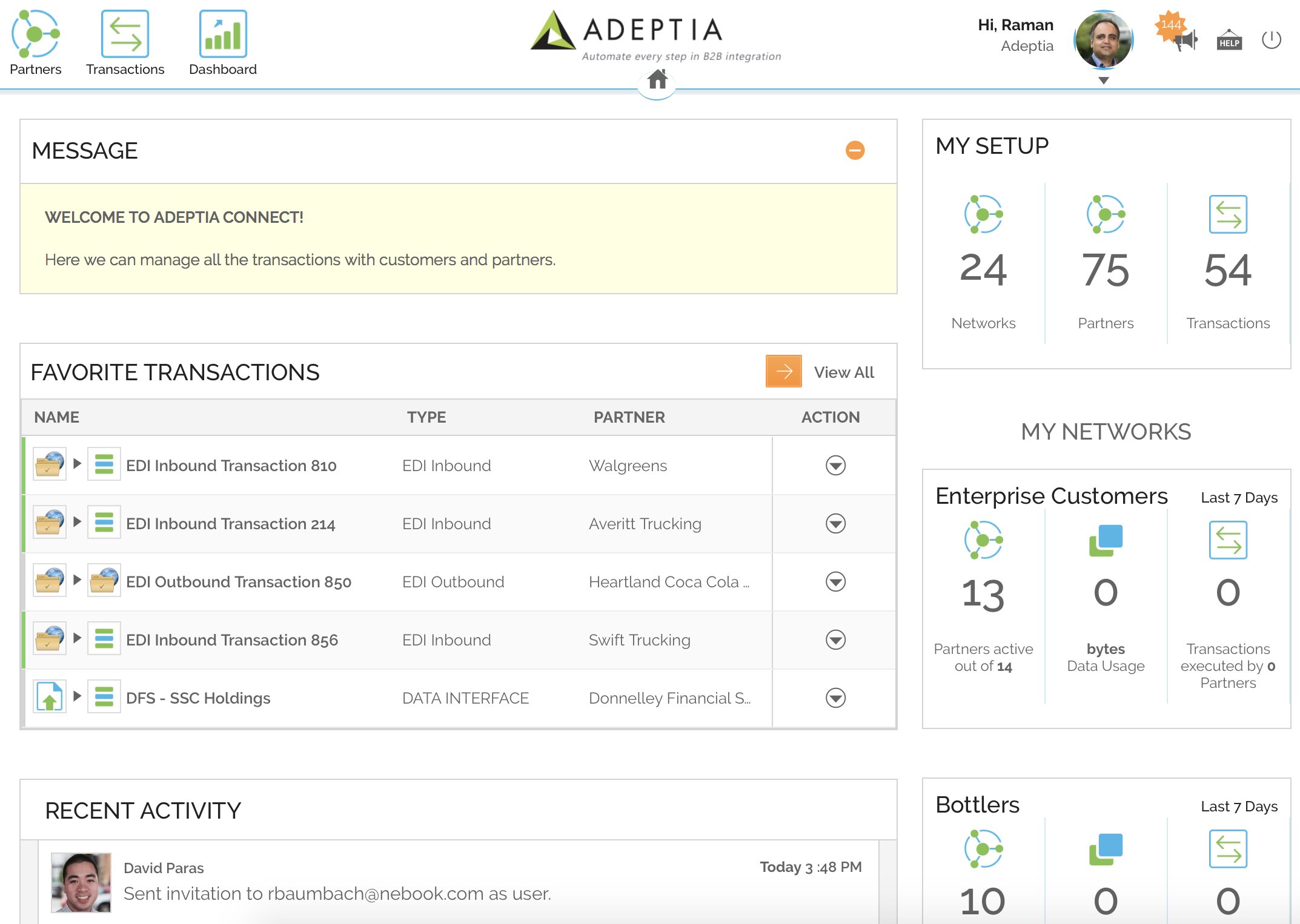Screen dimensions: 1300x924
Task: Open action dropdown for DFS - SSC Holdings
Action: (x=835, y=698)
